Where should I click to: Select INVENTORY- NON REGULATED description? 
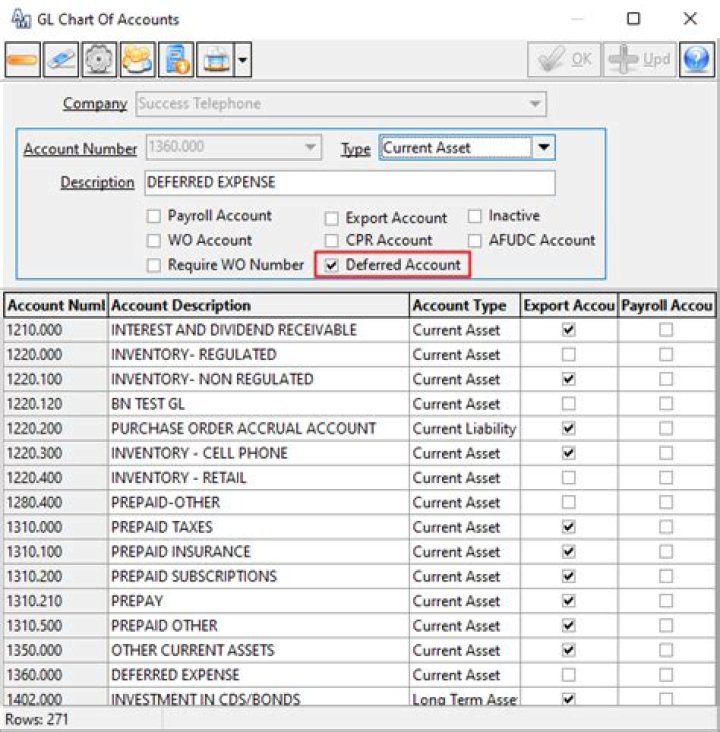coord(259,379)
